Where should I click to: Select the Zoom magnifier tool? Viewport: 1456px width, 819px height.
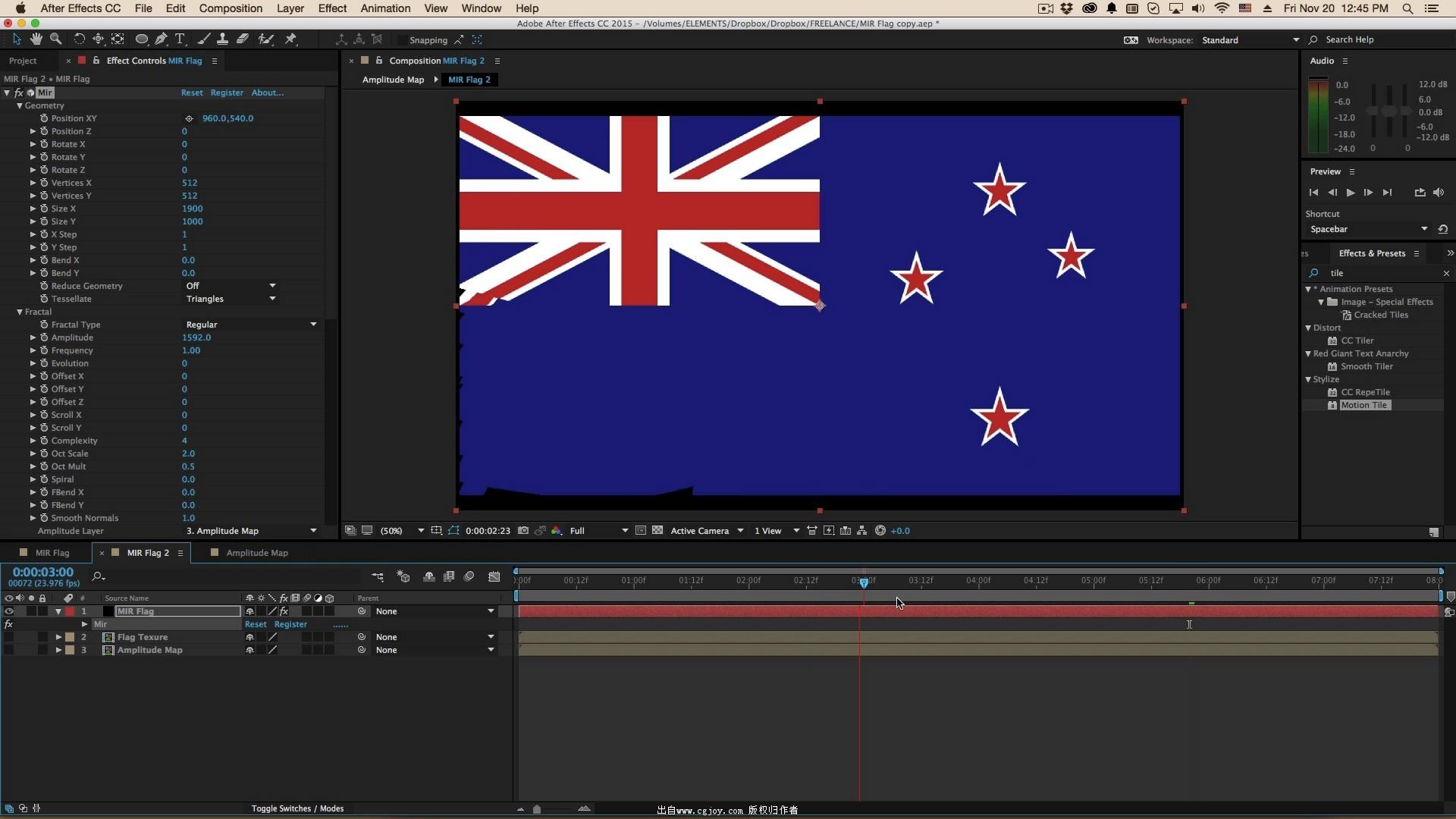tap(55, 39)
